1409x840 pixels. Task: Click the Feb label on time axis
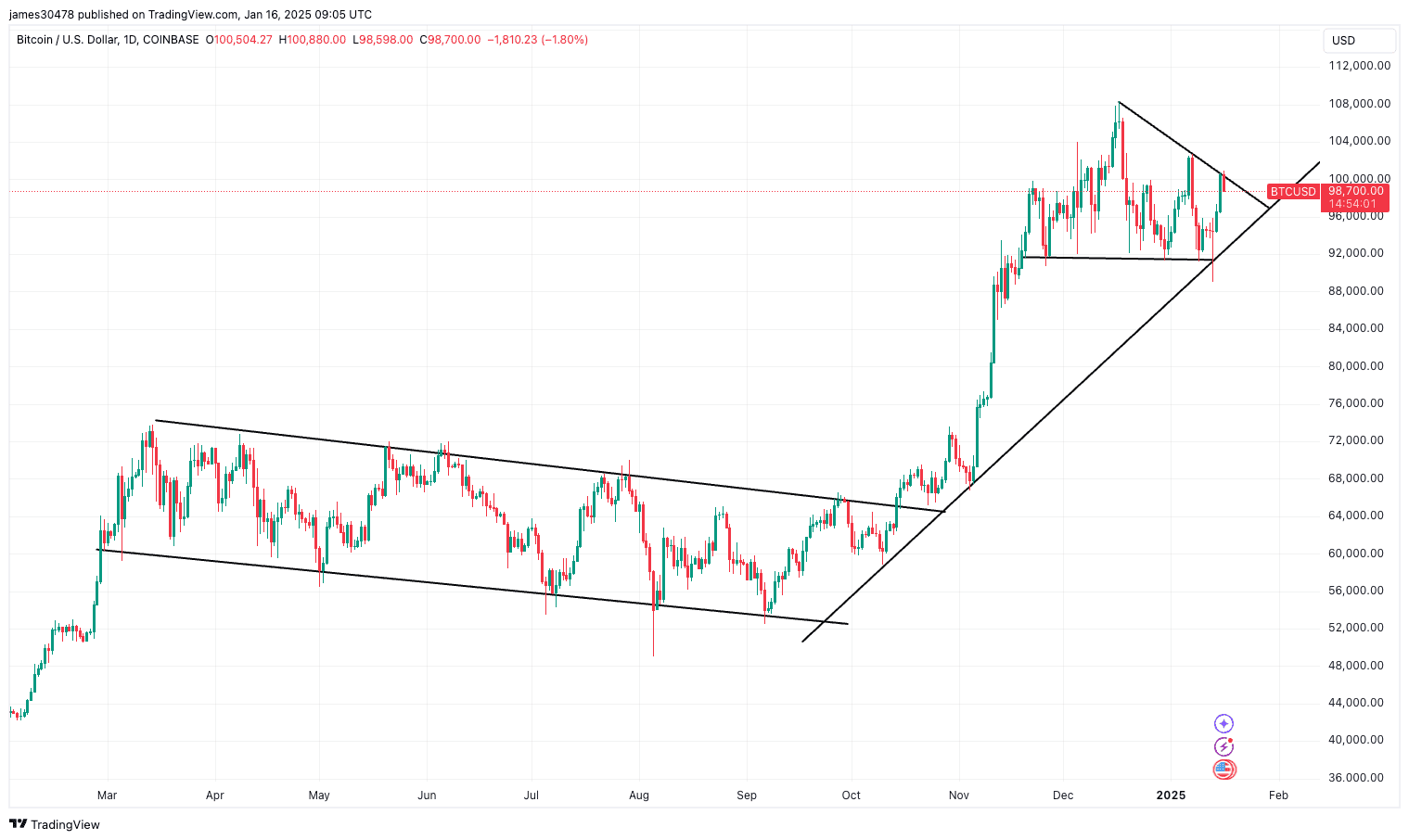pos(1278,795)
